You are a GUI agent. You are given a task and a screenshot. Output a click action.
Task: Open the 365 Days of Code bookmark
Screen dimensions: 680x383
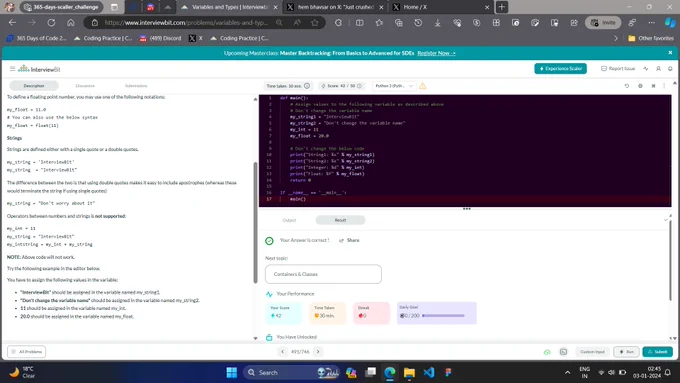[x=36, y=38]
